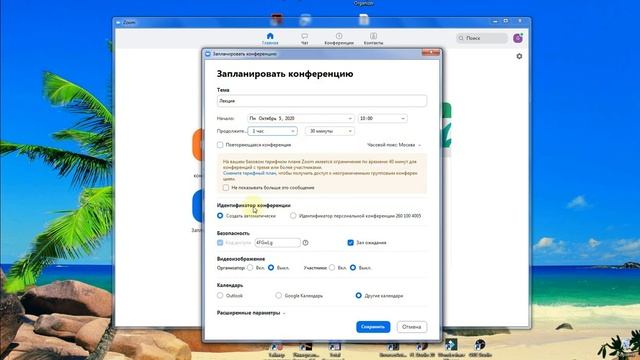Toggle the Код доступа checkbox
The height and width of the screenshot is (360, 640).
[x=220, y=242]
